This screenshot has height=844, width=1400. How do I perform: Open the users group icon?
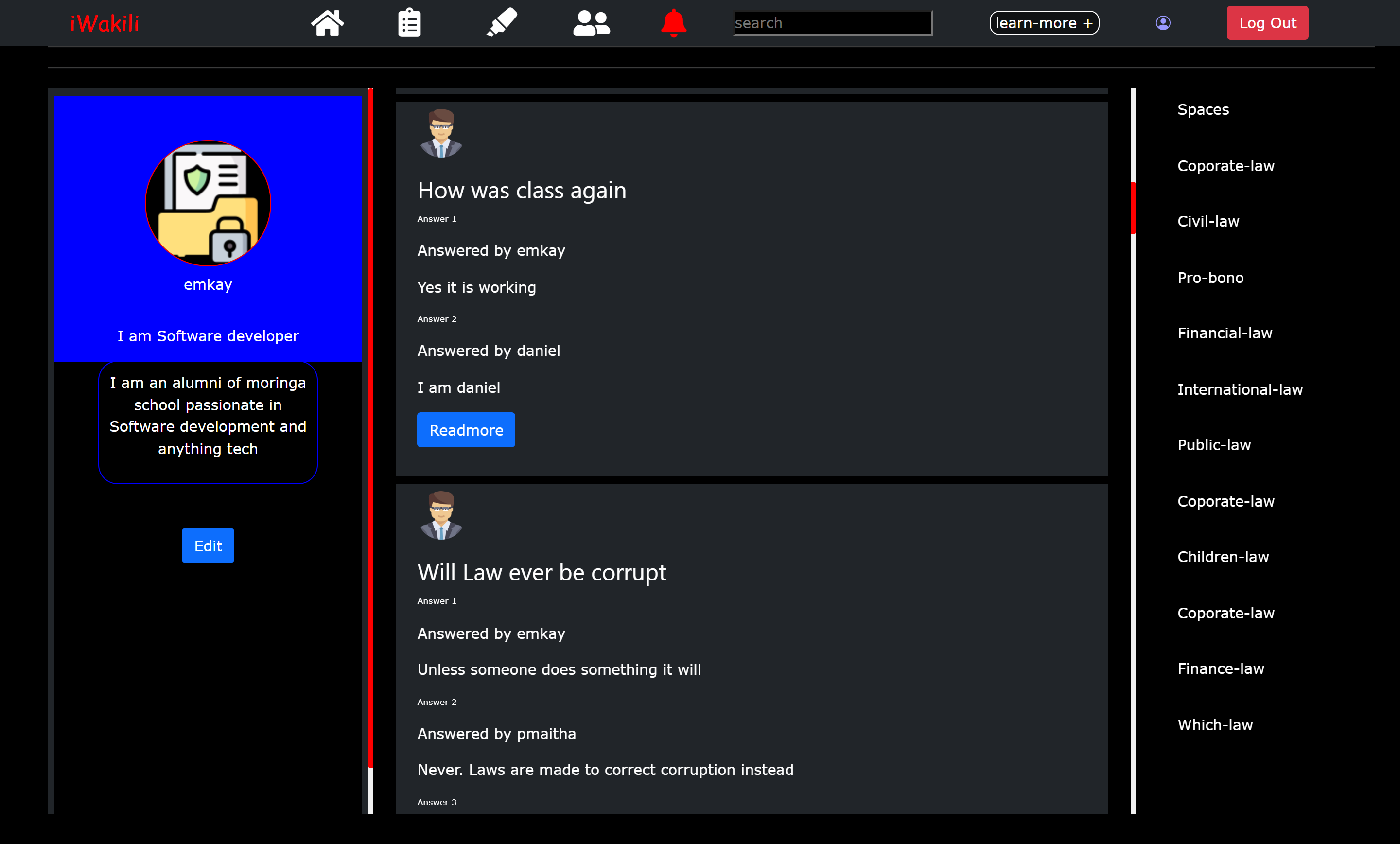(x=592, y=23)
